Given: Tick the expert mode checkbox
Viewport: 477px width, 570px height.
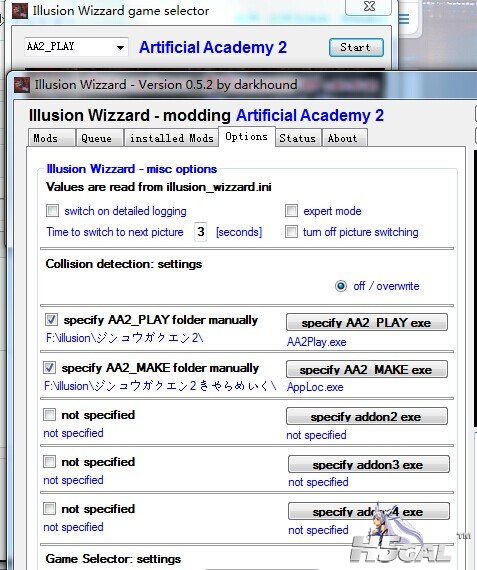Looking at the screenshot, I should tap(291, 210).
